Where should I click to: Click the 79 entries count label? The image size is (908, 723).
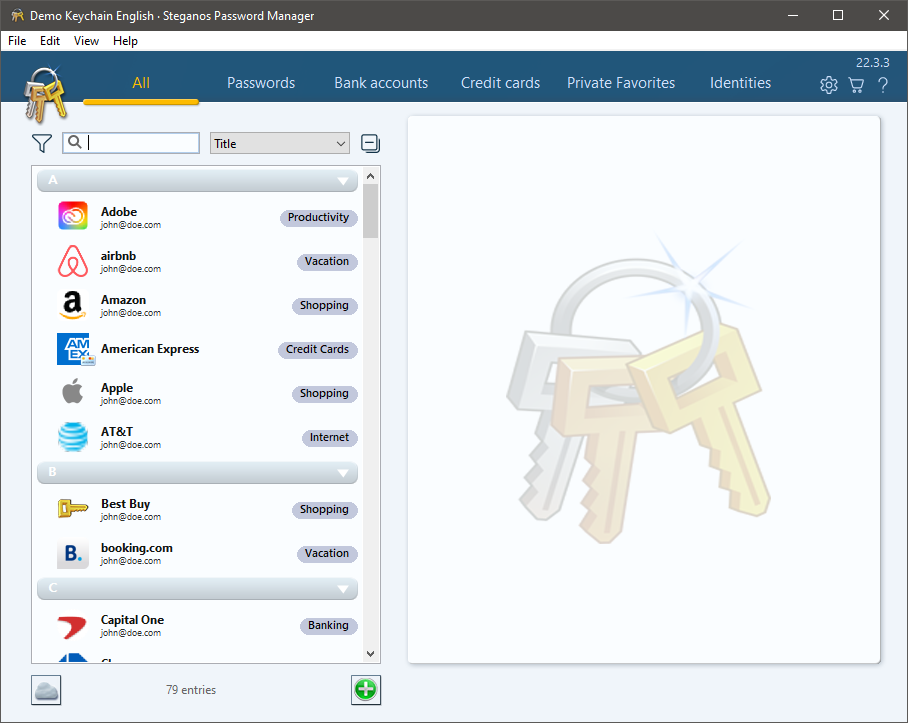(x=191, y=690)
